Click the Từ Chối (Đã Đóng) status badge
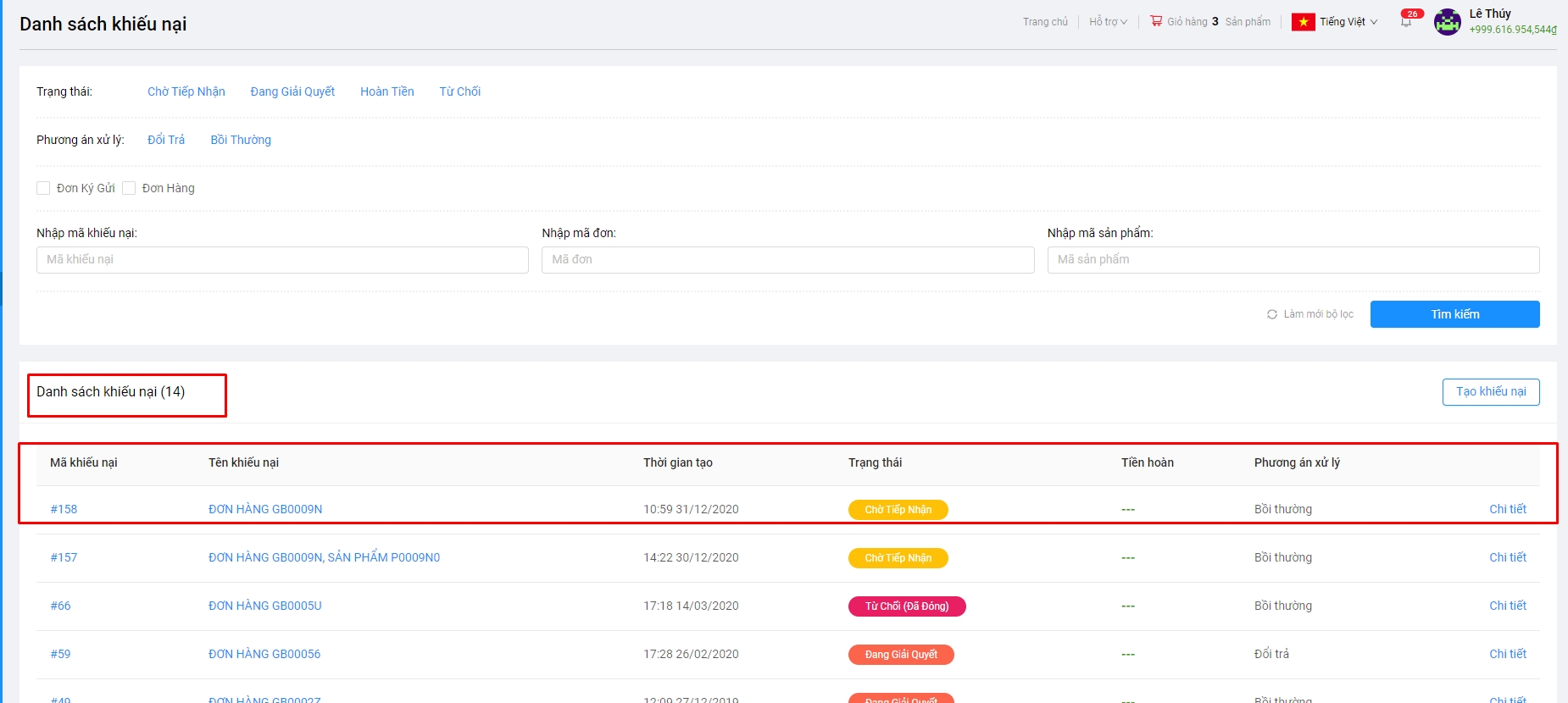The height and width of the screenshot is (703, 1568). pos(906,606)
